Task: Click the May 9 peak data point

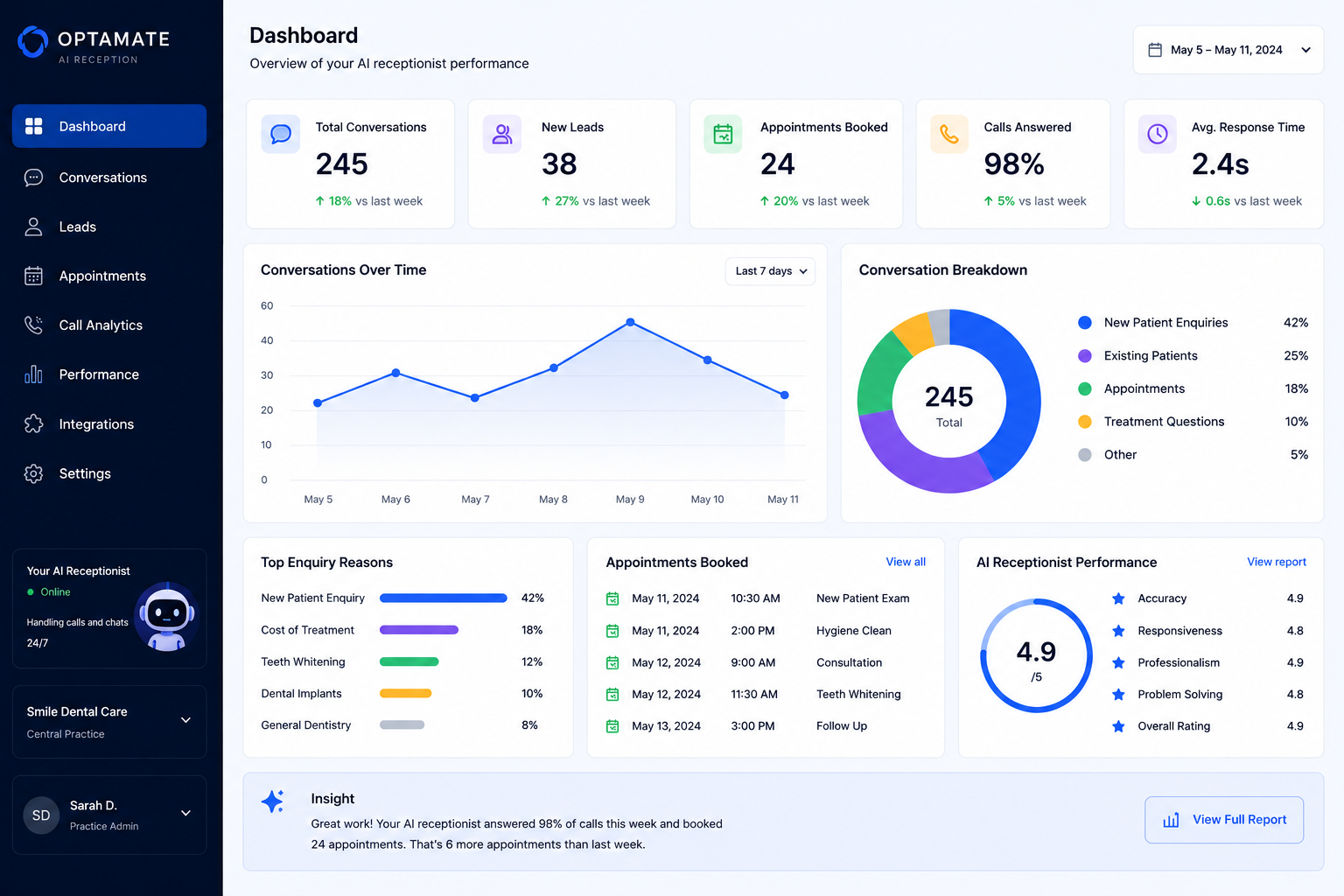Action: (x=631, y=323)
